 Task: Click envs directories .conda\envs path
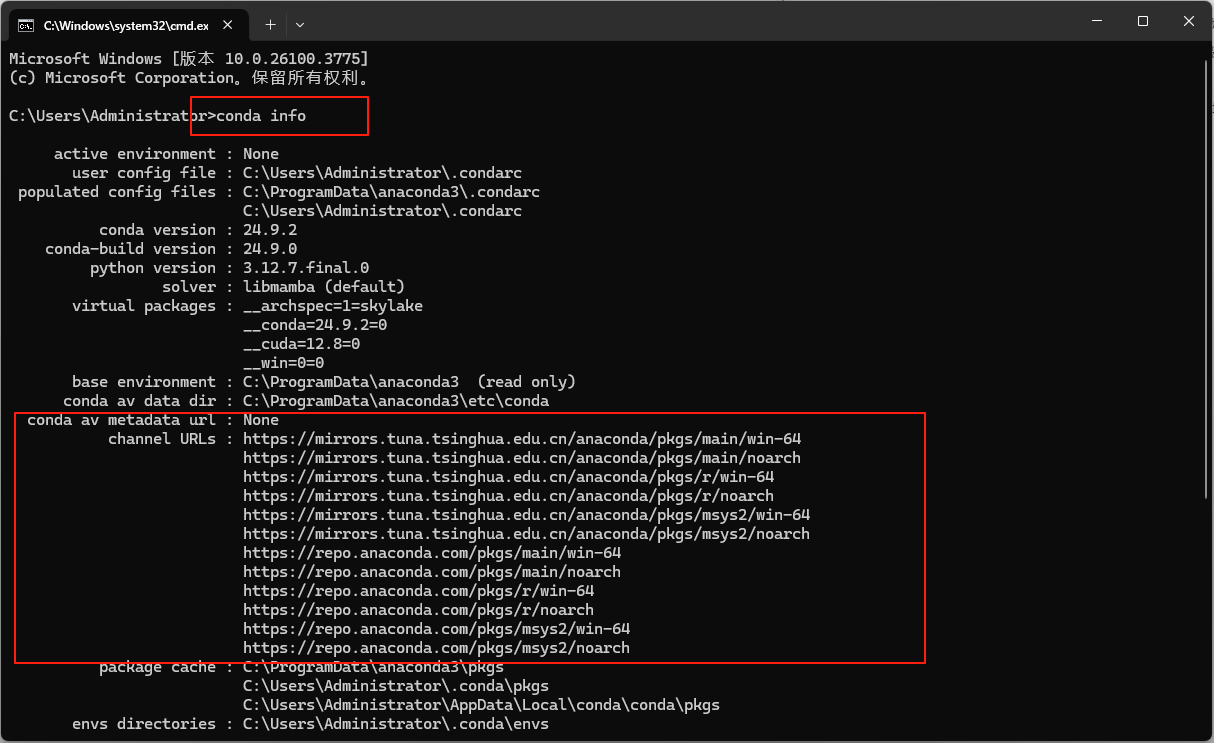[x=396, y=724]
